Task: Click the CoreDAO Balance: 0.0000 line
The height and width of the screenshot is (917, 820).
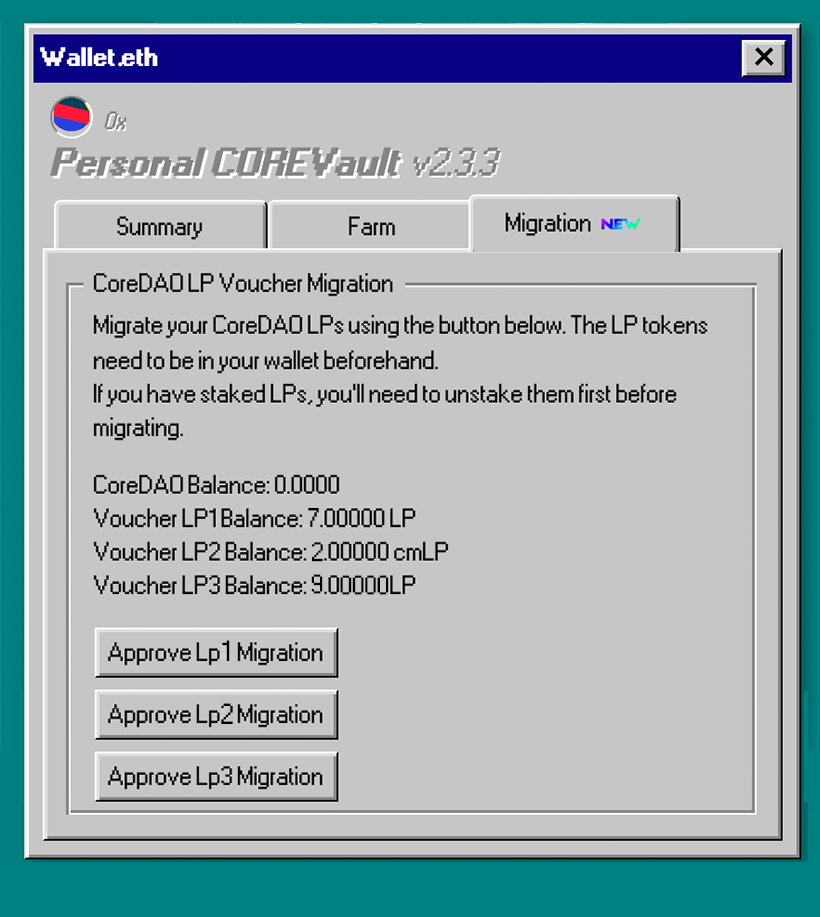Action: [x=216, y=485]
